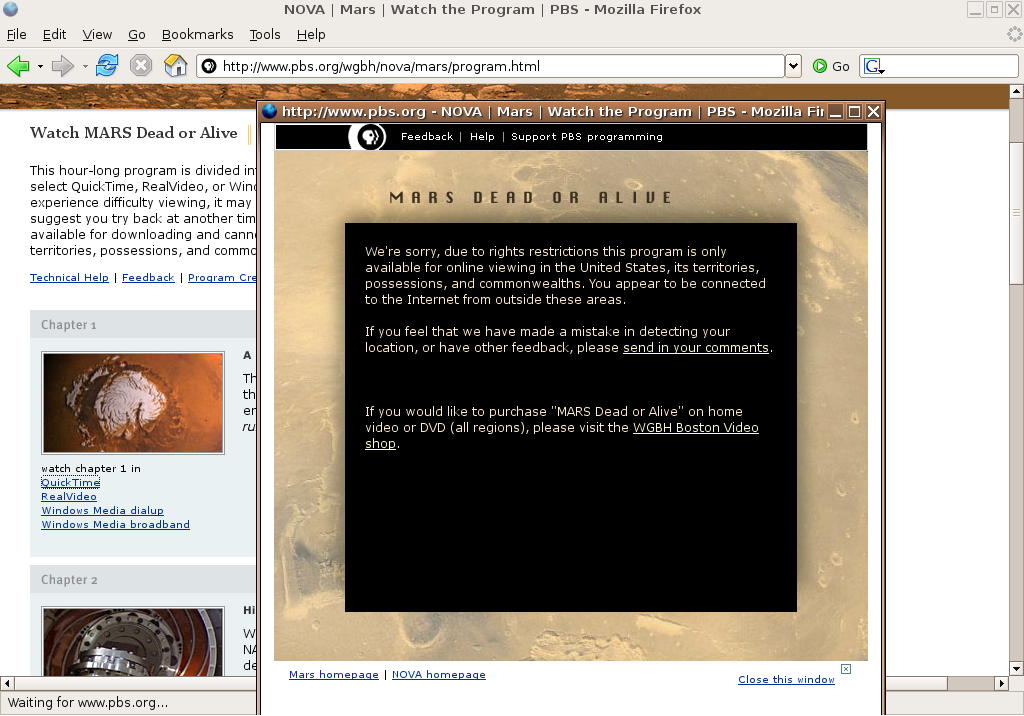Click the vertical scrollbar thumb
The width and height of the screenshot is (1024, 716).
pos(1016,212)
